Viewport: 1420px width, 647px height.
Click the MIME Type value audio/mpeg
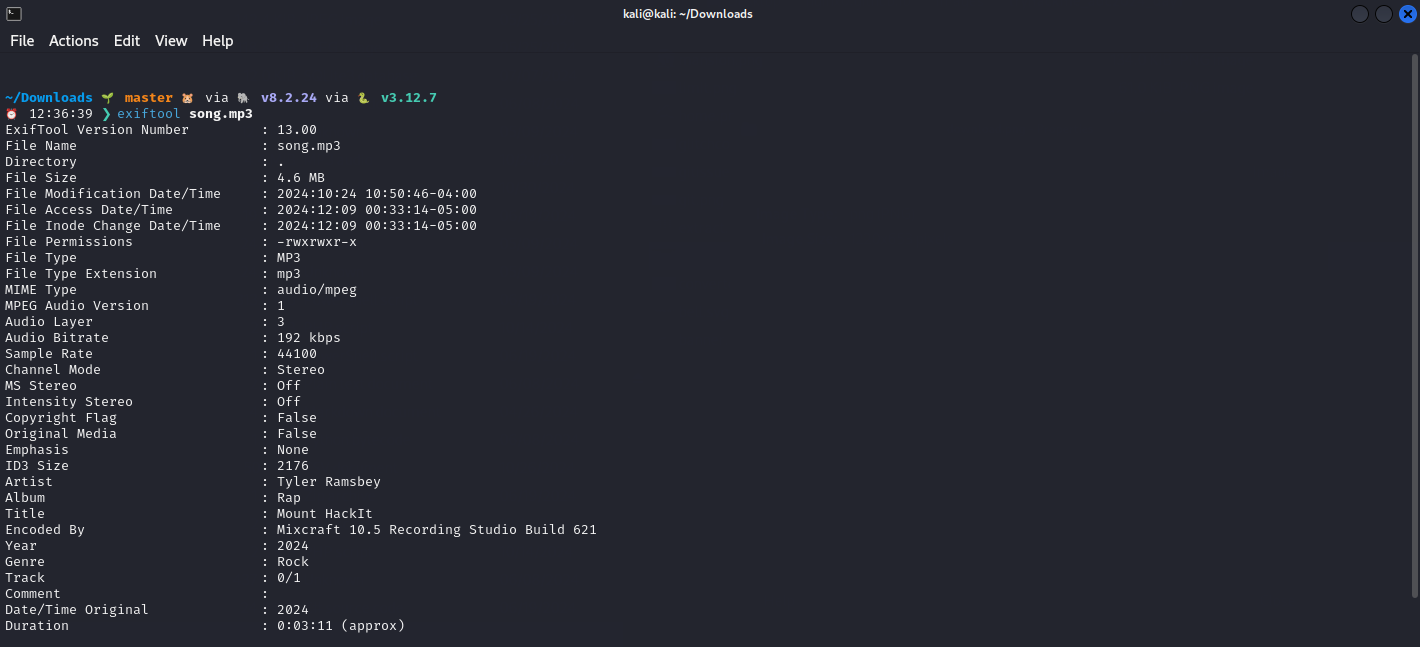317,290
